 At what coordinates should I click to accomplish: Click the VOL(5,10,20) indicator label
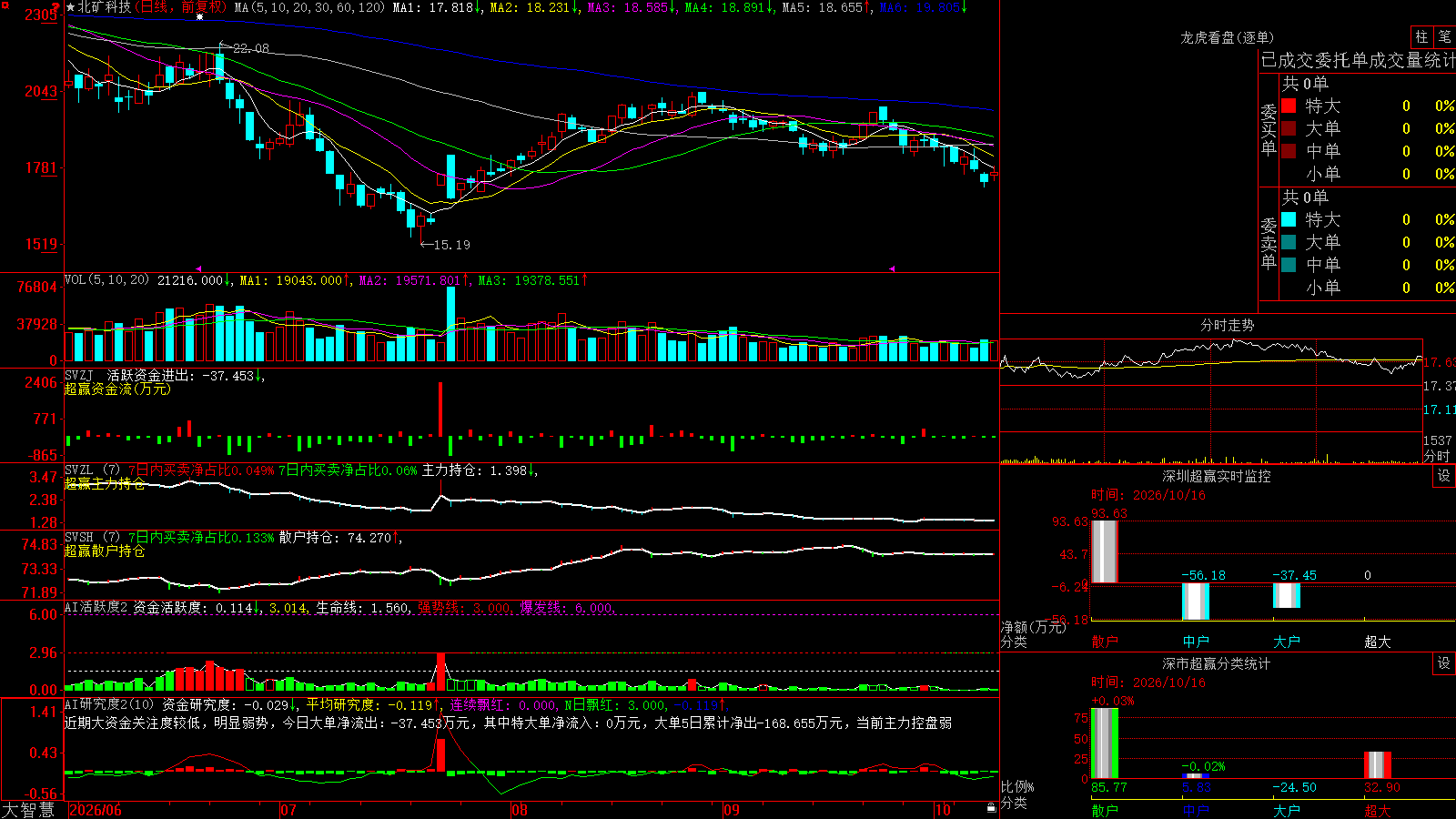click(x=107, y=279)
